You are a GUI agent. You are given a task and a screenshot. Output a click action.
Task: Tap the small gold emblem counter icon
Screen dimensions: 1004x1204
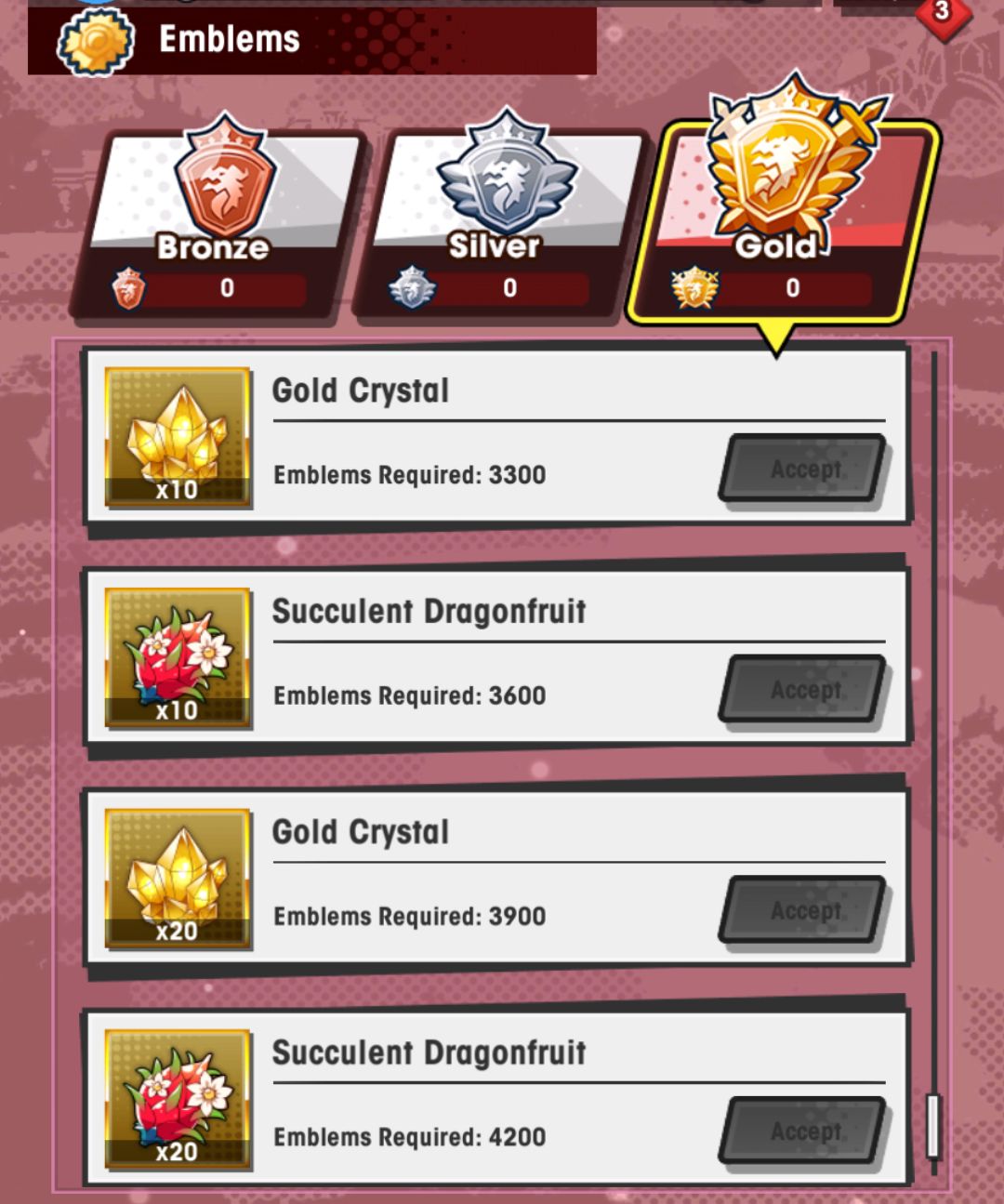(x=694, y=288)
